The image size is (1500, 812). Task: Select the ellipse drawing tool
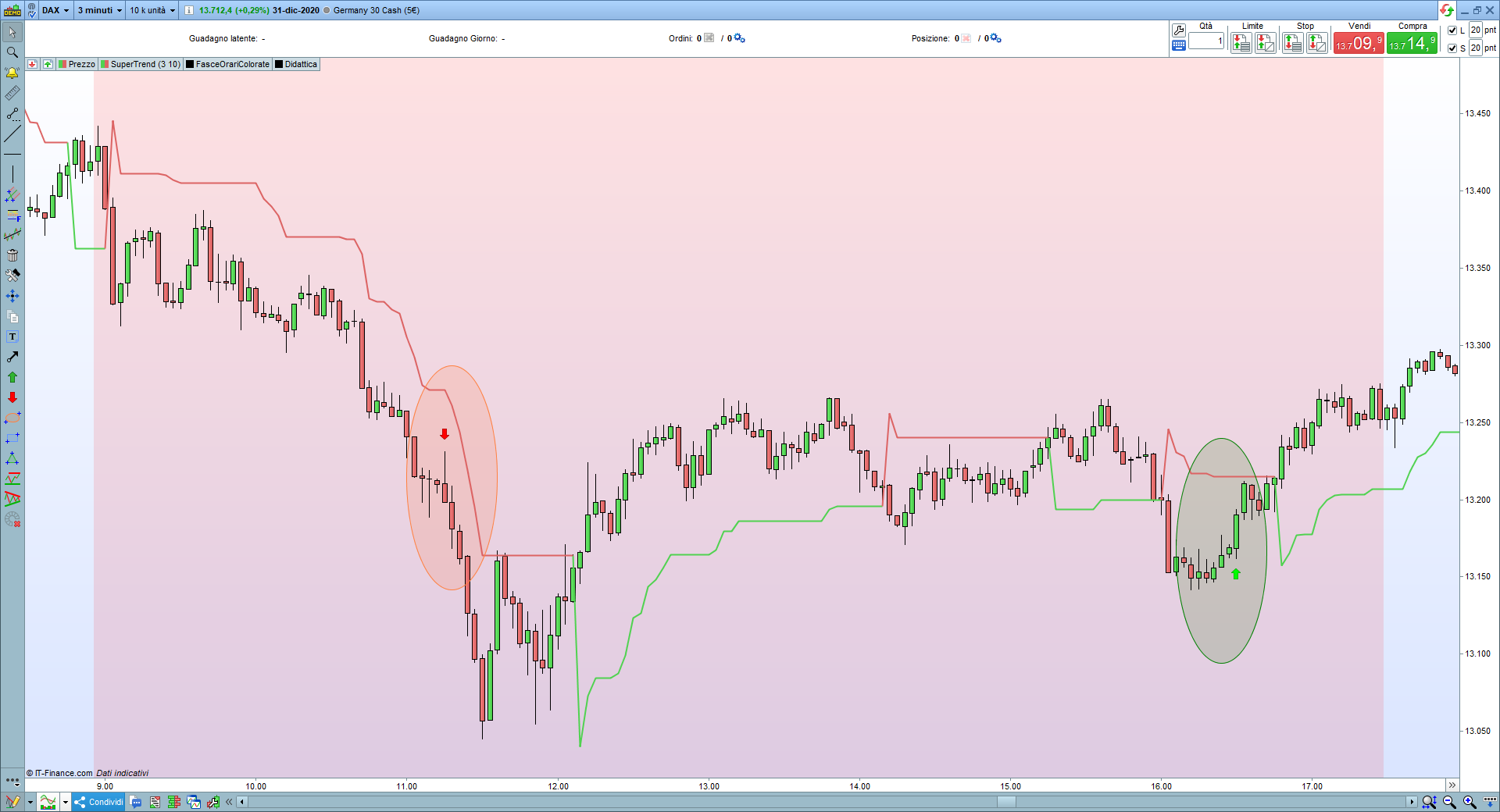(12, 418)
